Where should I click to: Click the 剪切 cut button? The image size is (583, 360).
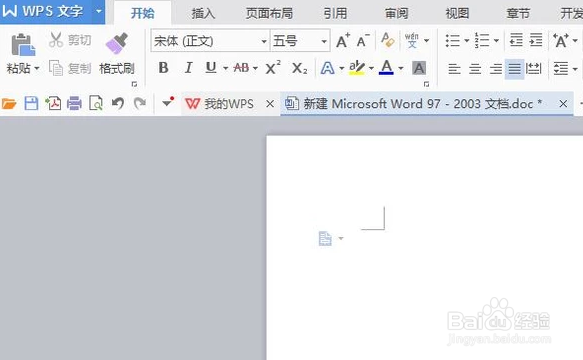pos(70,40)
